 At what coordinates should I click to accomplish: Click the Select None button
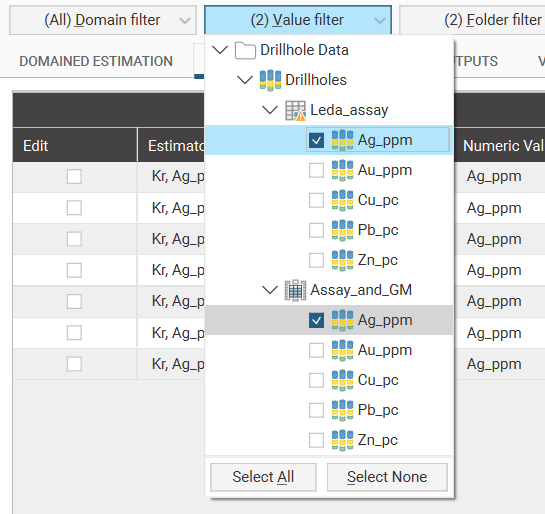coord(387,477)
